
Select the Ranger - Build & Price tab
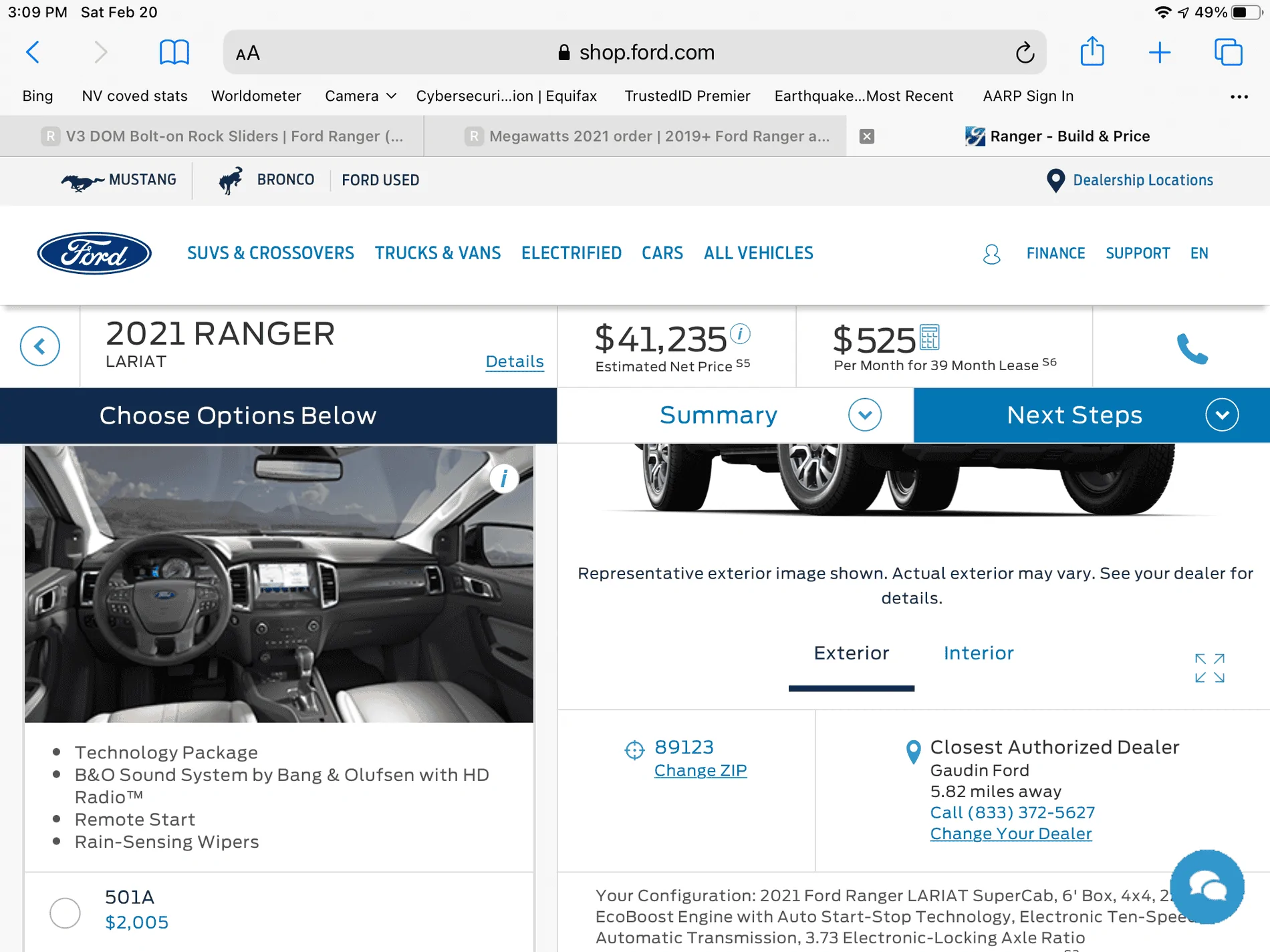1058,136
